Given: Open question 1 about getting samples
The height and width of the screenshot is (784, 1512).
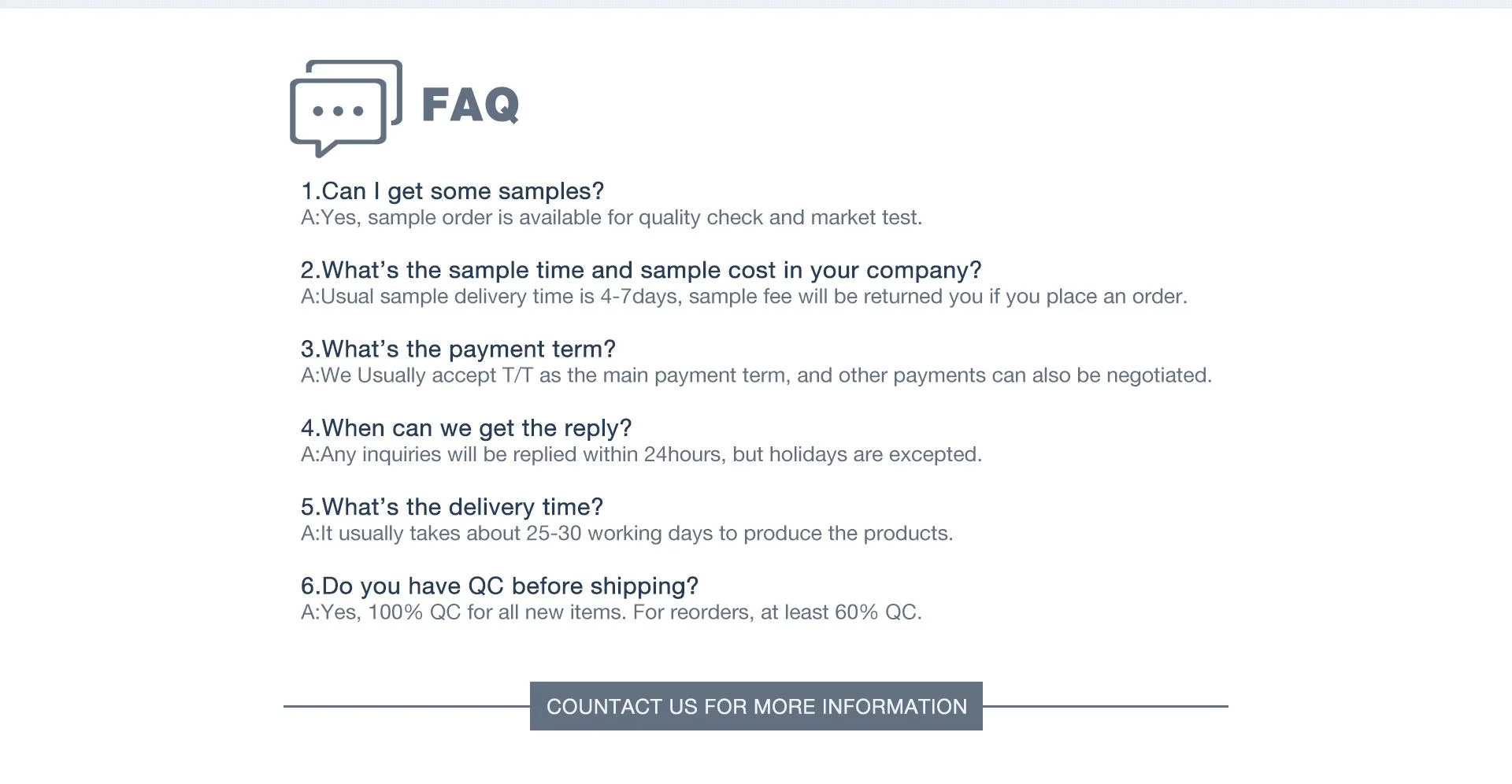Looking at the screenshot, I should (x=452, y=191).
